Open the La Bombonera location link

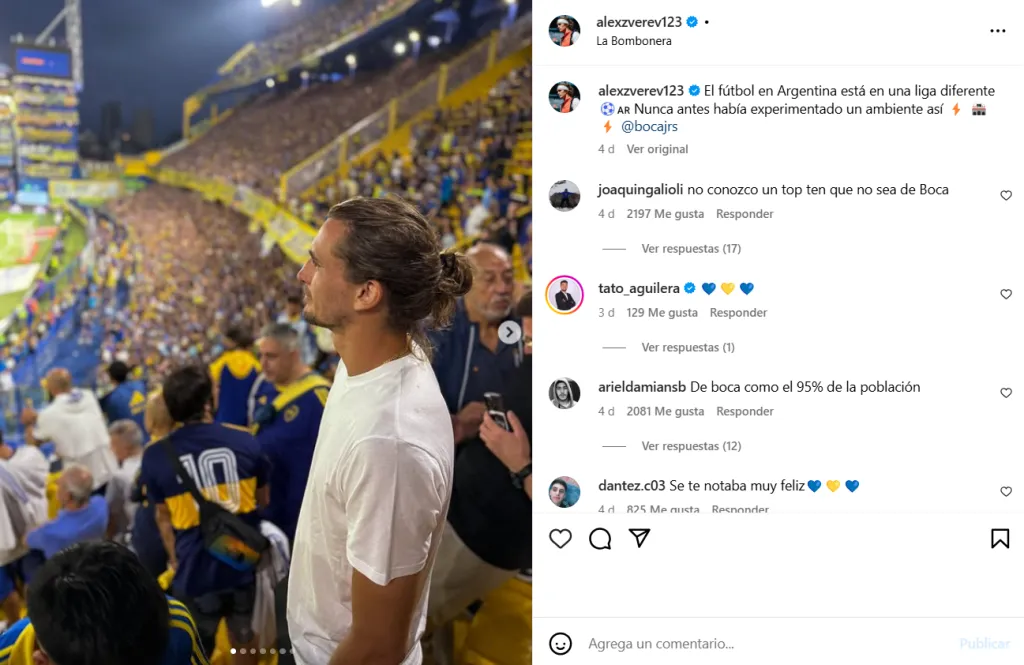coord(634,41)
